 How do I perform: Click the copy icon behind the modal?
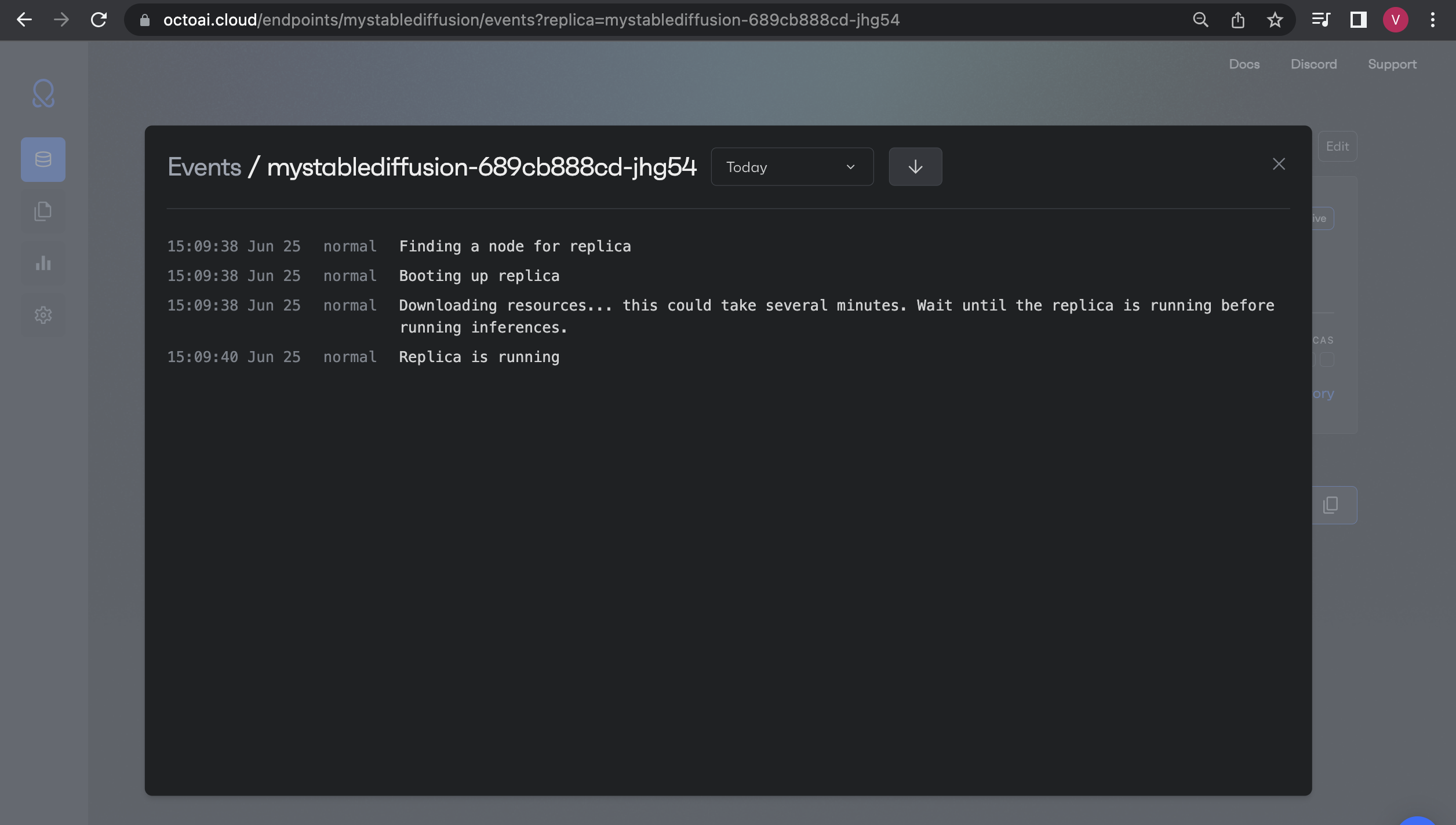[x=1331, y=505]
